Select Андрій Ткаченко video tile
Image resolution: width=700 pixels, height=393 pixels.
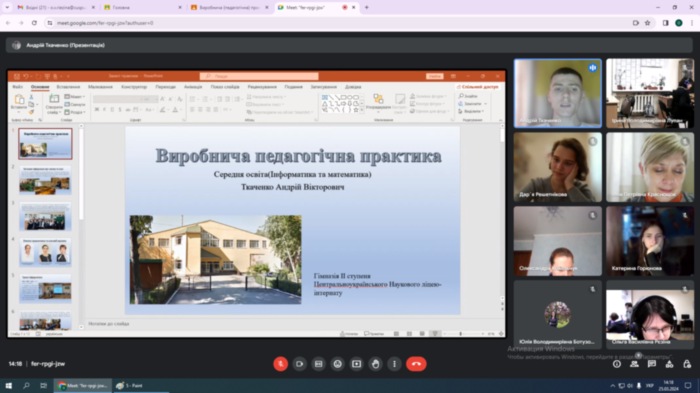[558, 93]
